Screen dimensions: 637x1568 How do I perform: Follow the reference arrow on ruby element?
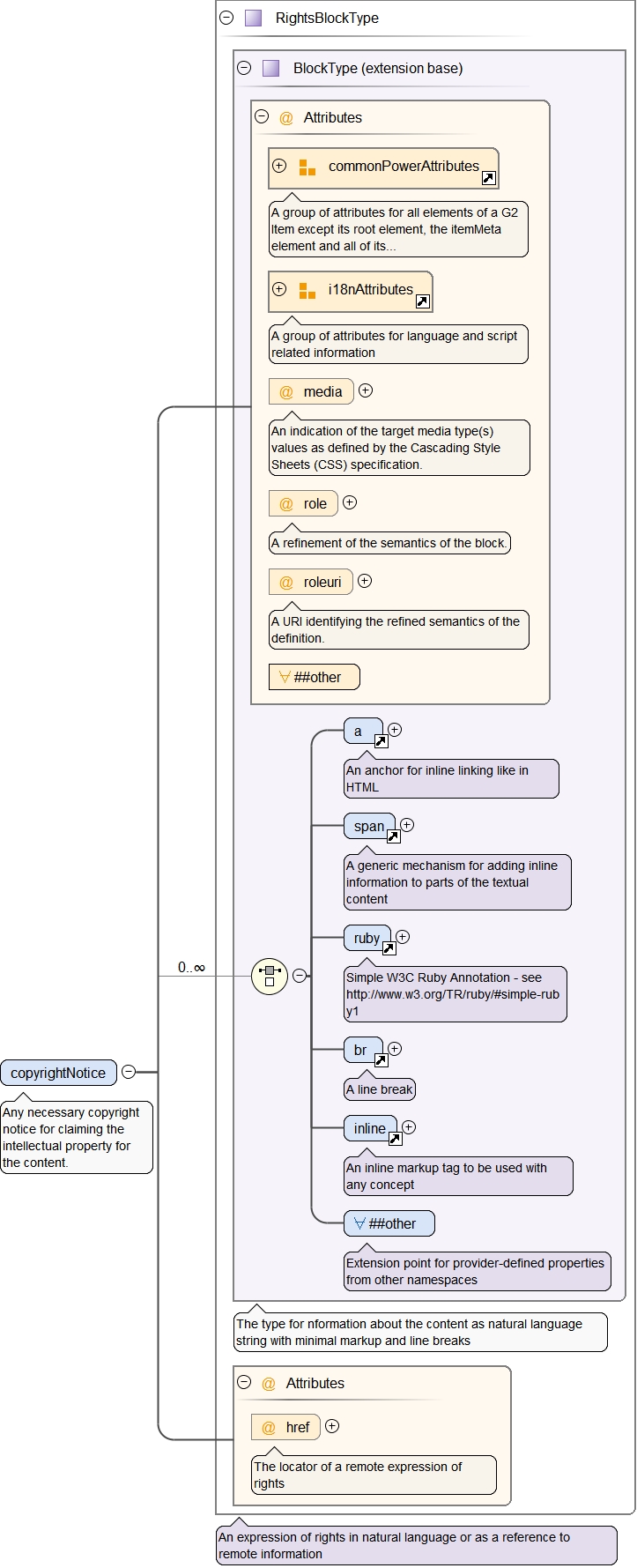(389, 948)
